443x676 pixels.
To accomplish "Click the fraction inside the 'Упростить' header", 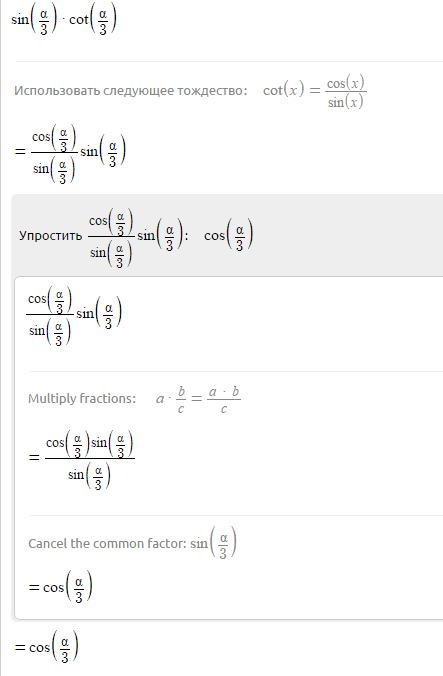I will point(111,238).
